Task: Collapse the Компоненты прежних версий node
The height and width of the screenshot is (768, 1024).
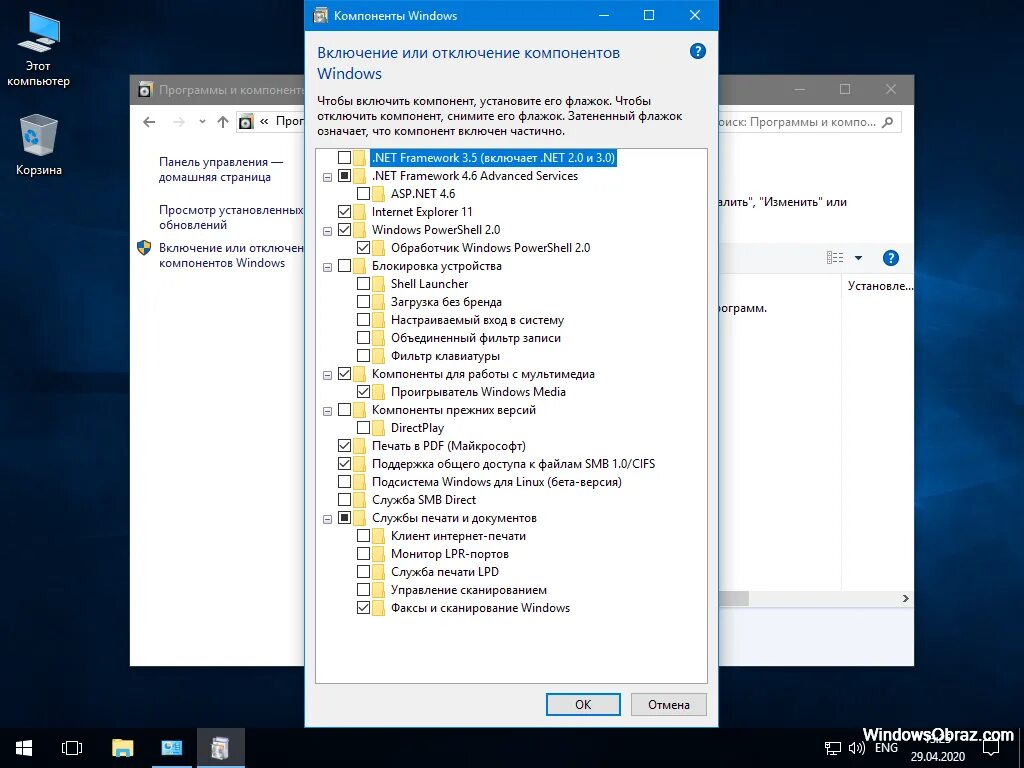Action: (x=328, y=411)
